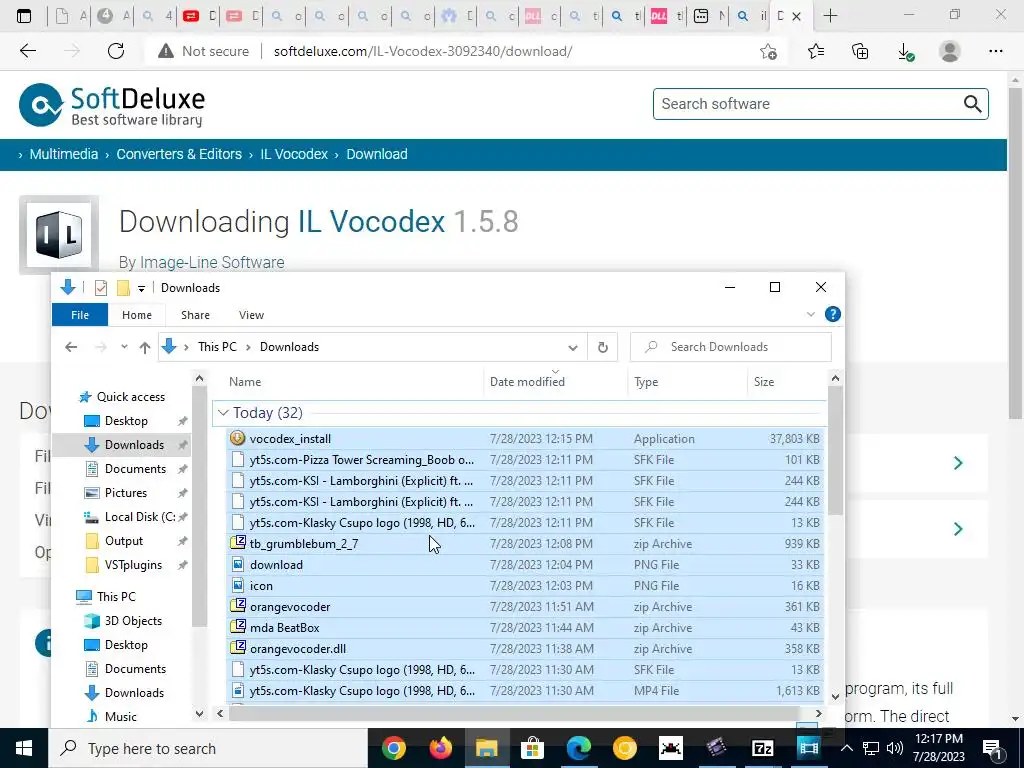Select the icon PNG file

525,586
